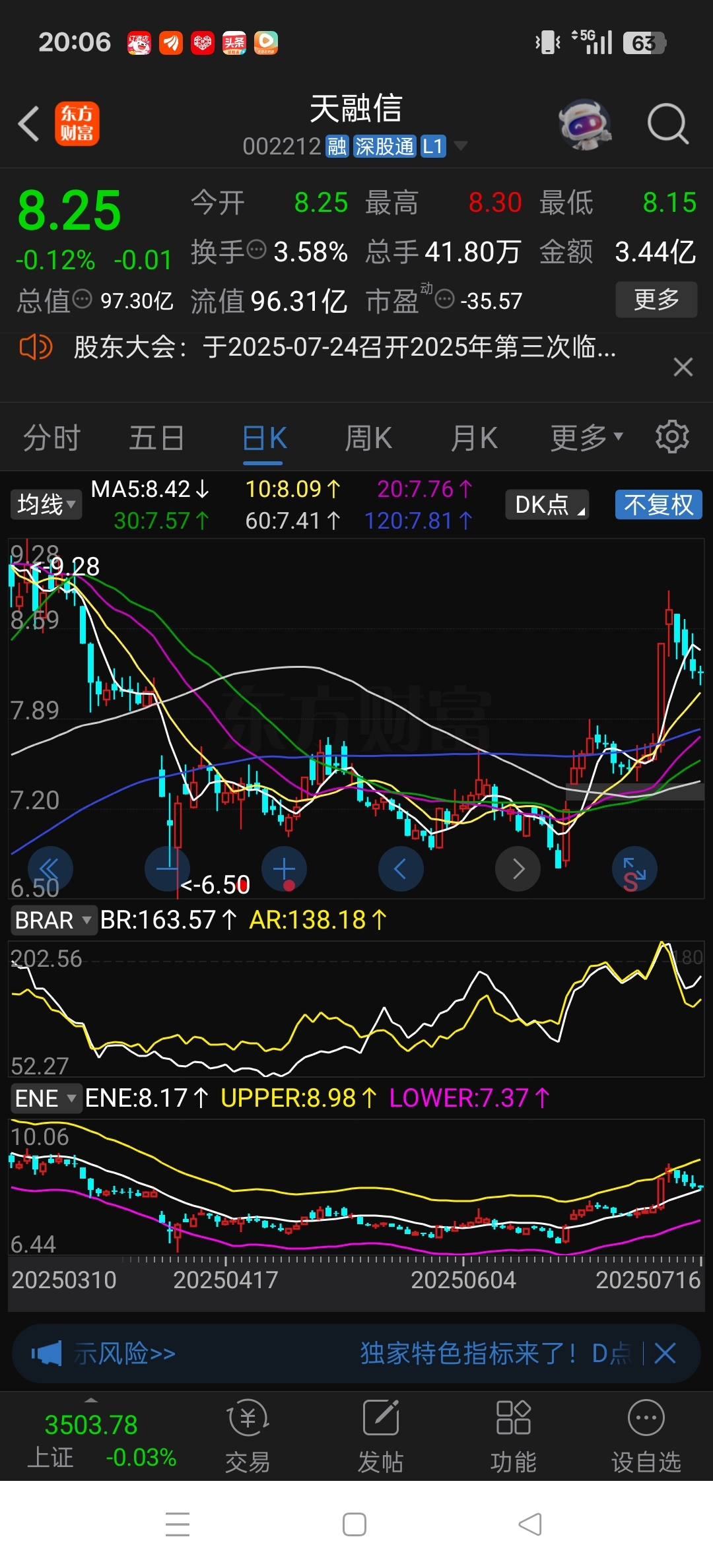This screenshot has width=713, height=1568.
Task: Tap the 9.28 high price marker
Action: click(x=65, y=566)
